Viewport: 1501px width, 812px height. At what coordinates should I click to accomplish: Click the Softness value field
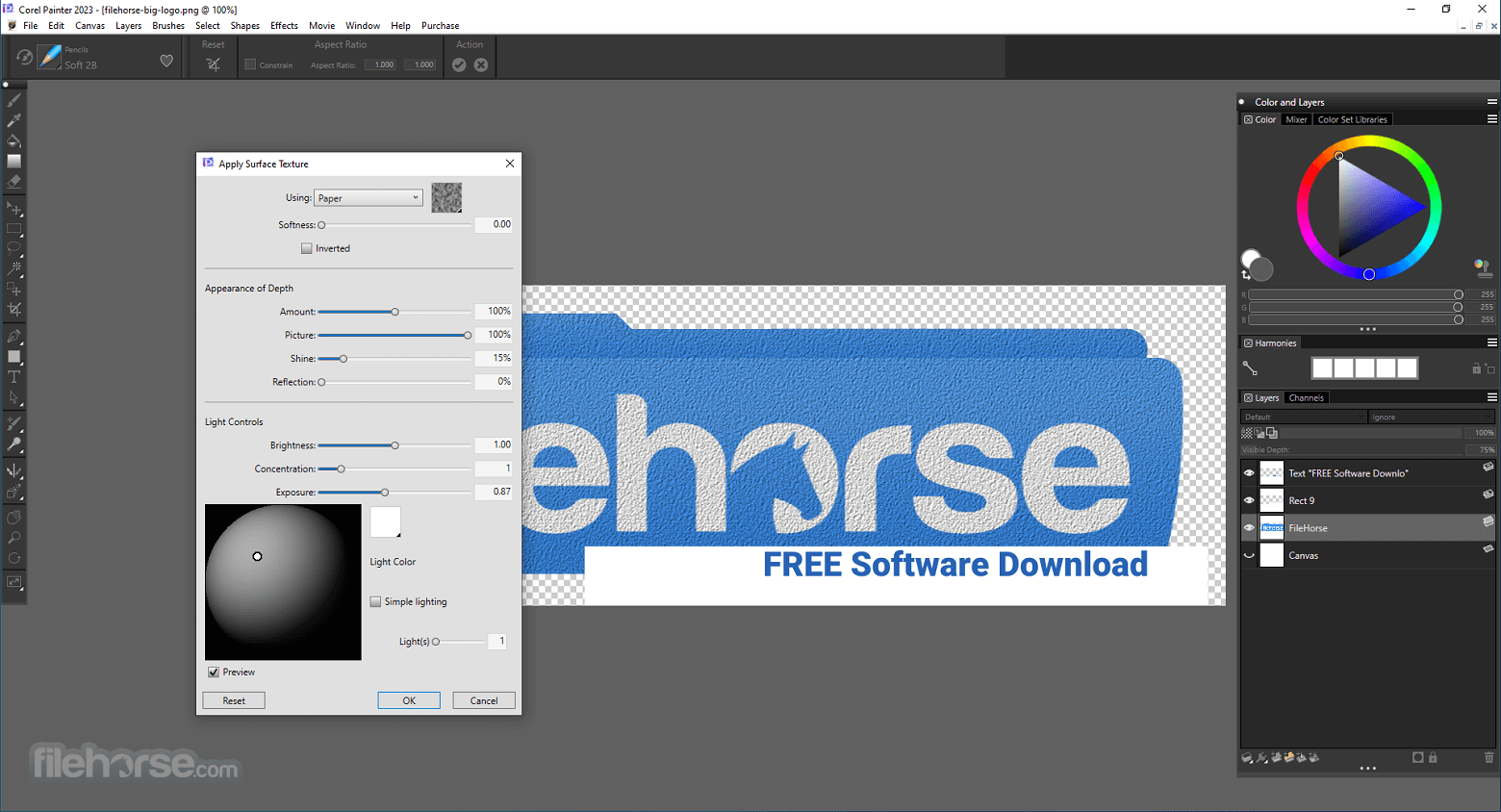coord(494,224)
